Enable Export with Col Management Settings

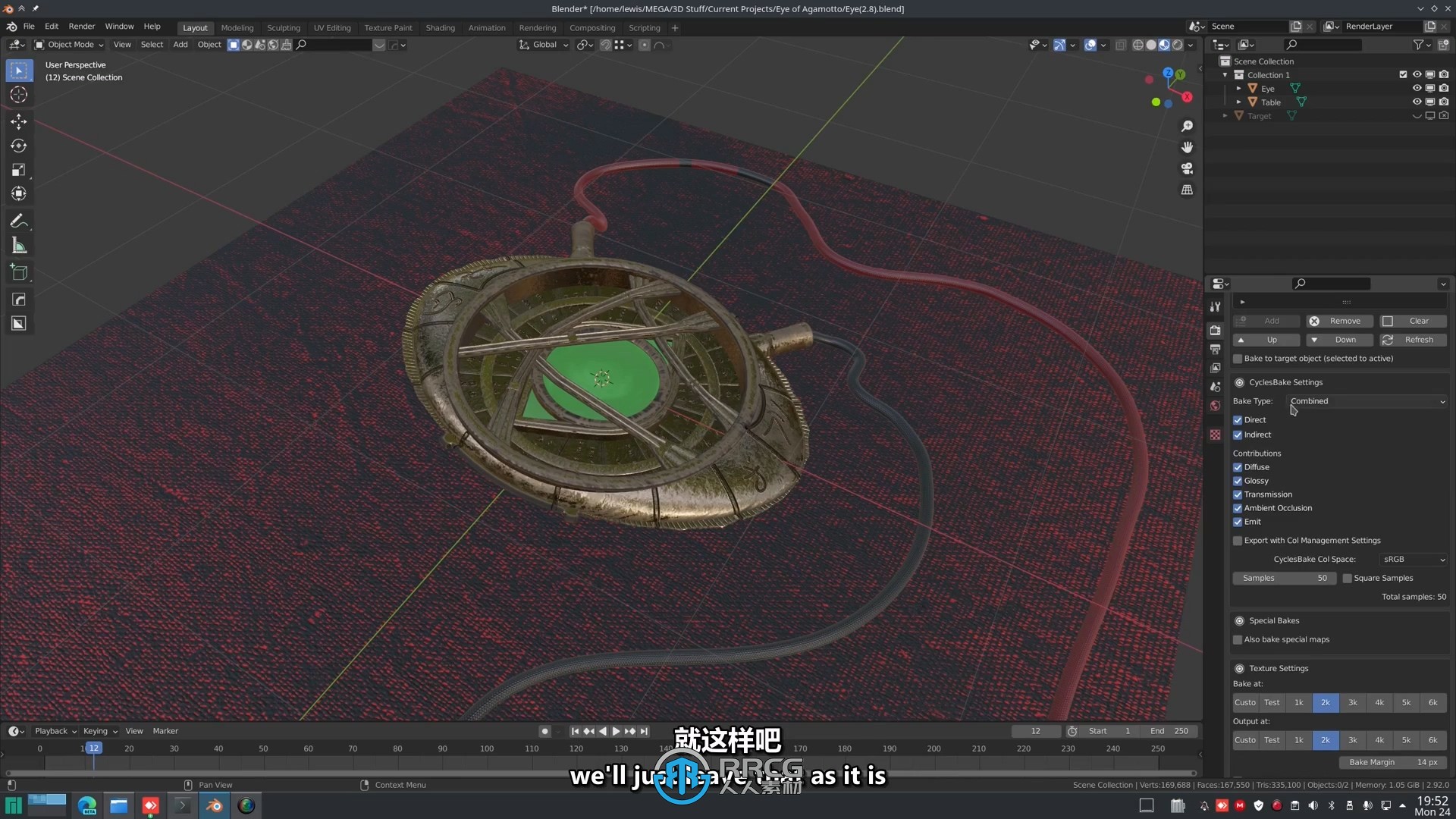coord(1238,541)
